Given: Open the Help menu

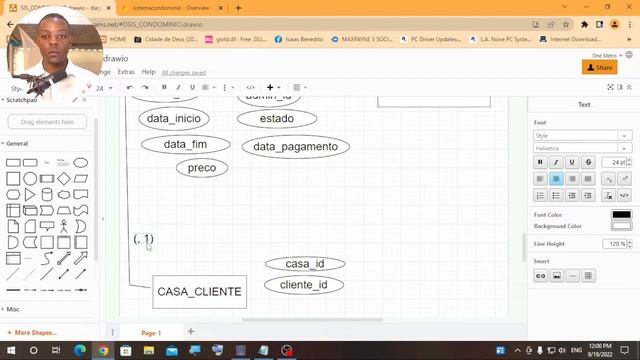Looking at the screenshot, I should click(148, 72).
